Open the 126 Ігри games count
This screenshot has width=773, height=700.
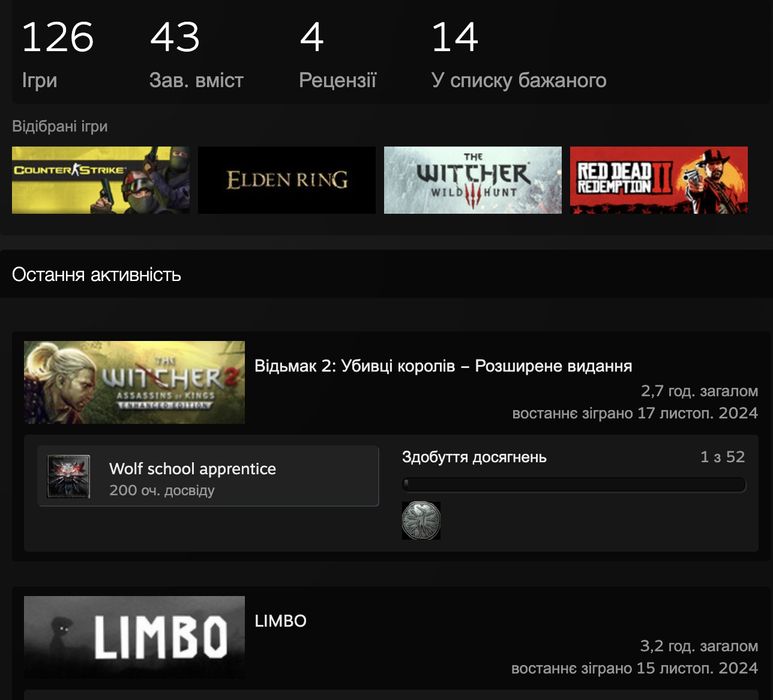point(58,54)
